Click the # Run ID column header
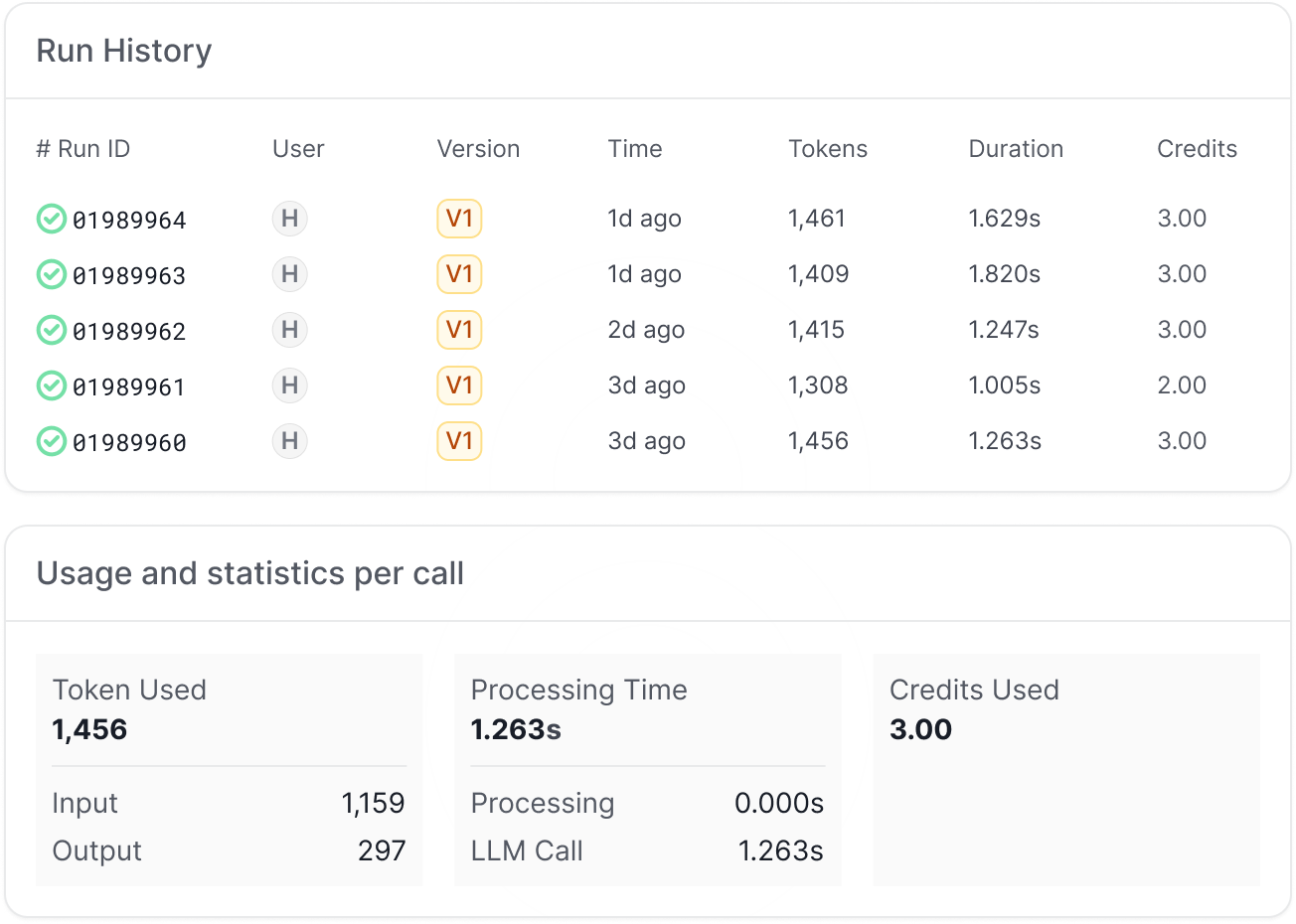The height and width of the screenshot is (924, 1296). [83, 149]
